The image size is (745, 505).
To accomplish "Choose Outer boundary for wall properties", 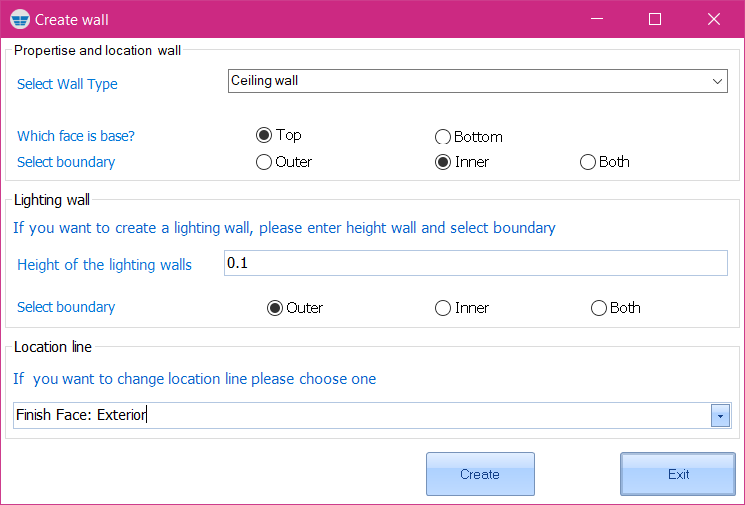I will click(264, 162).
